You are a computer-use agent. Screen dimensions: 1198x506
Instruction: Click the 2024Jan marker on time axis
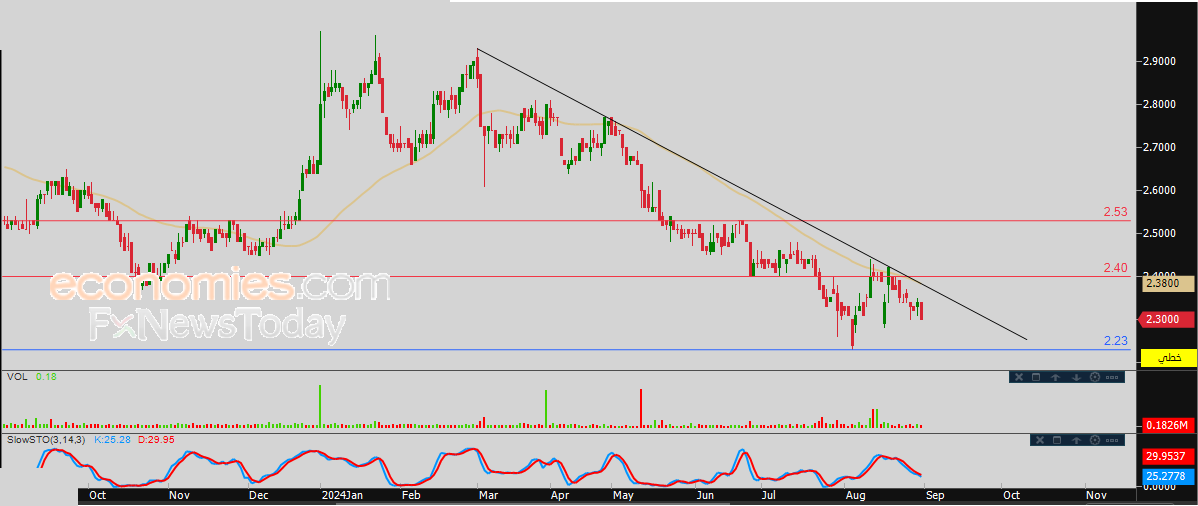click(x=342, y=495)
